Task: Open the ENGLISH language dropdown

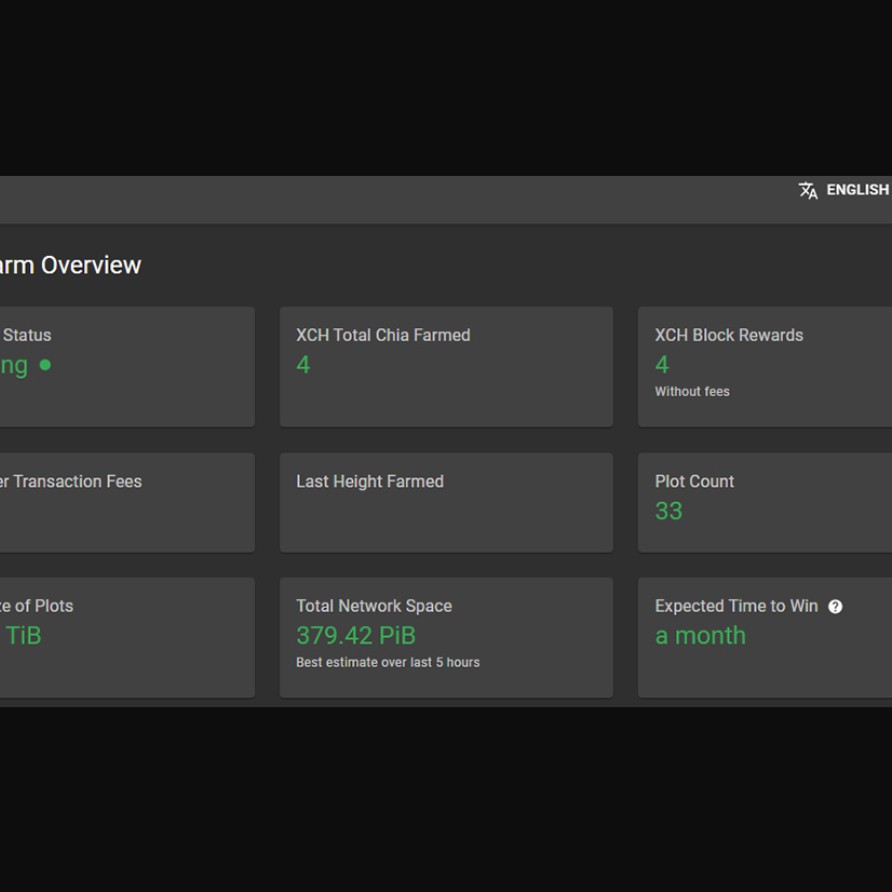Action: (857, 190)
